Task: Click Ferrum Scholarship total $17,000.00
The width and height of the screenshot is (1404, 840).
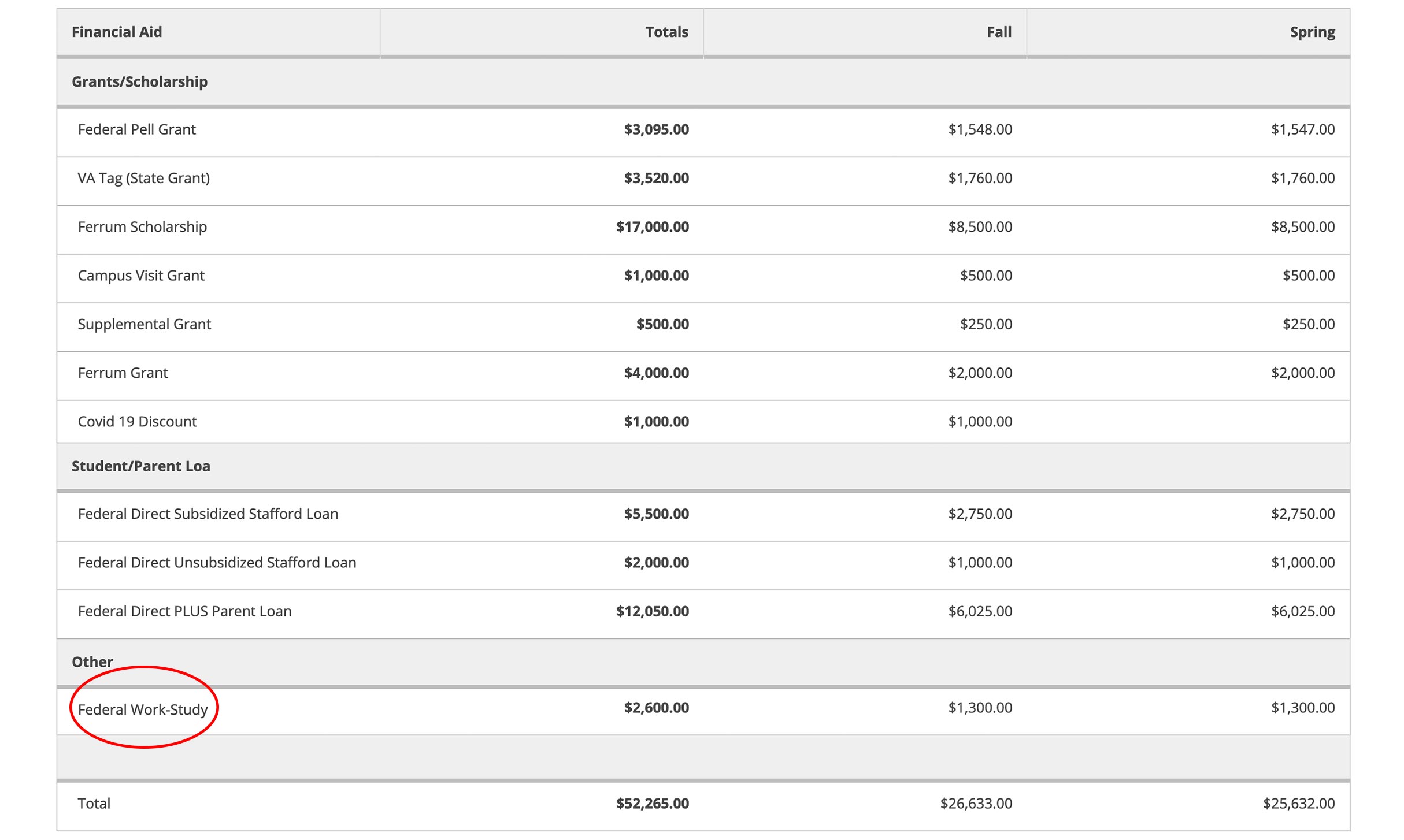Action: (x=652, y=227)
